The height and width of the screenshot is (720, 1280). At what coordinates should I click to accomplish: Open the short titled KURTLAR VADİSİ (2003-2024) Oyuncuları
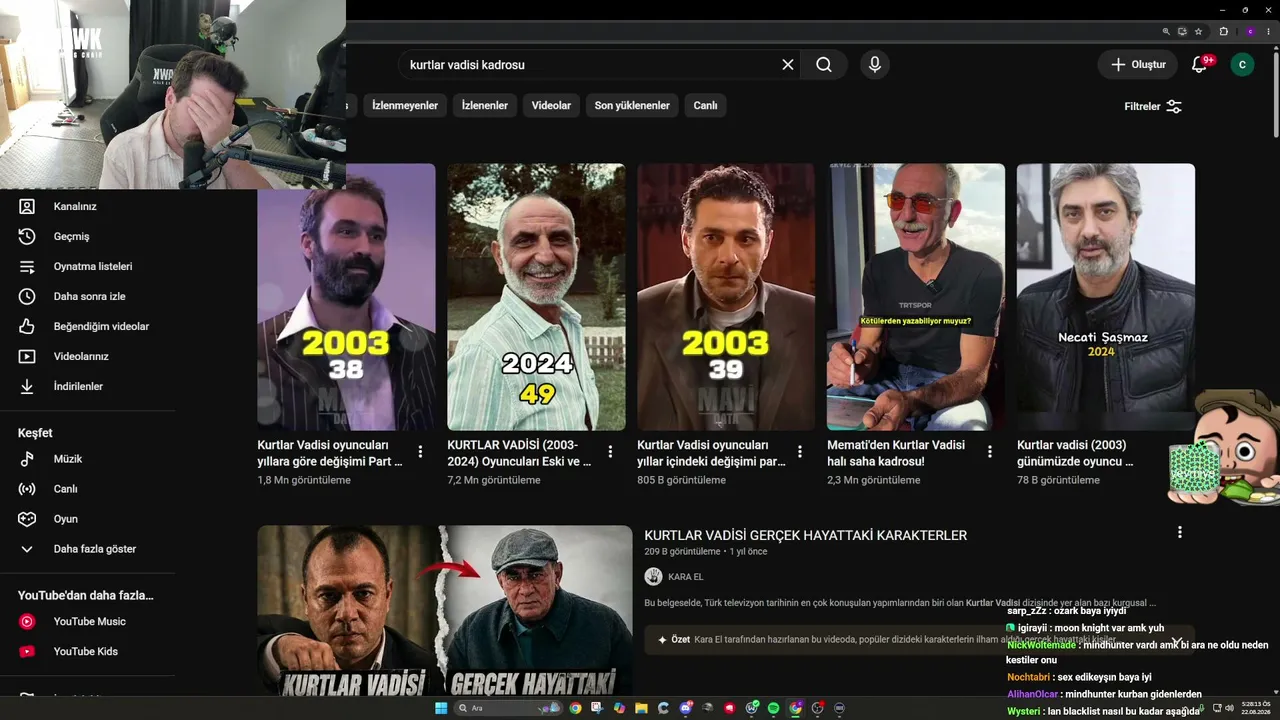(x=520, y=453)
